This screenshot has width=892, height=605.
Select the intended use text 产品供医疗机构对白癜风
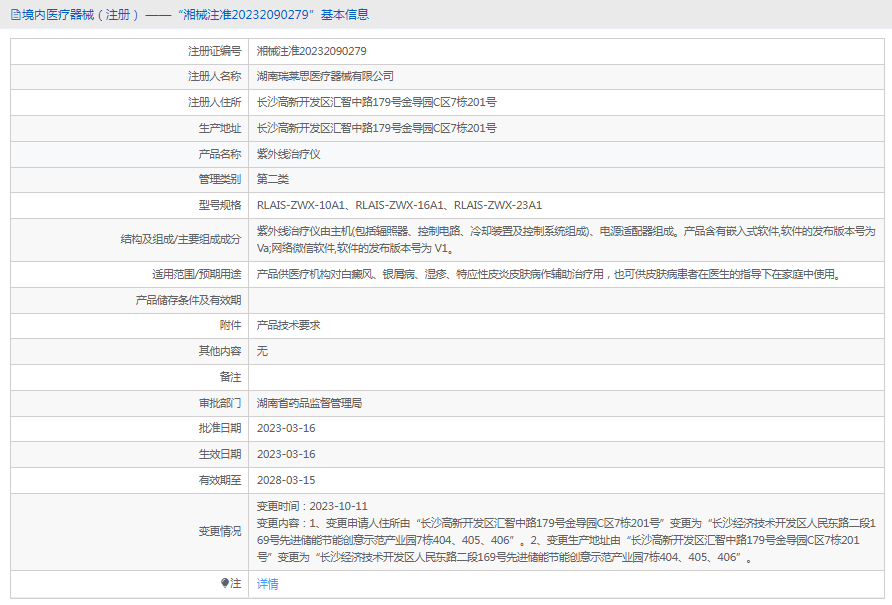click(550, 274)
